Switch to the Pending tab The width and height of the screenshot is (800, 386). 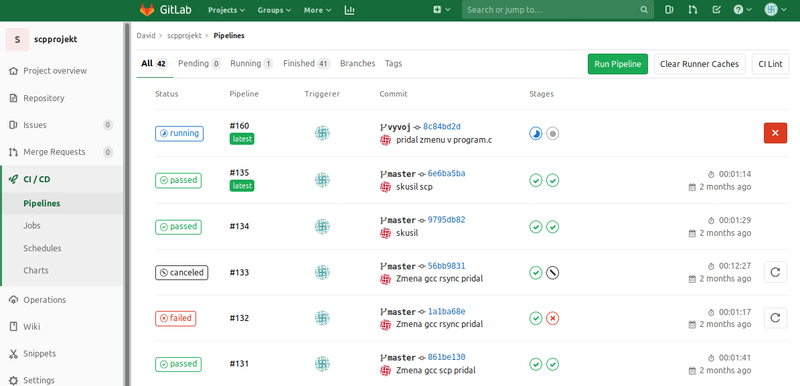[199, 64]
